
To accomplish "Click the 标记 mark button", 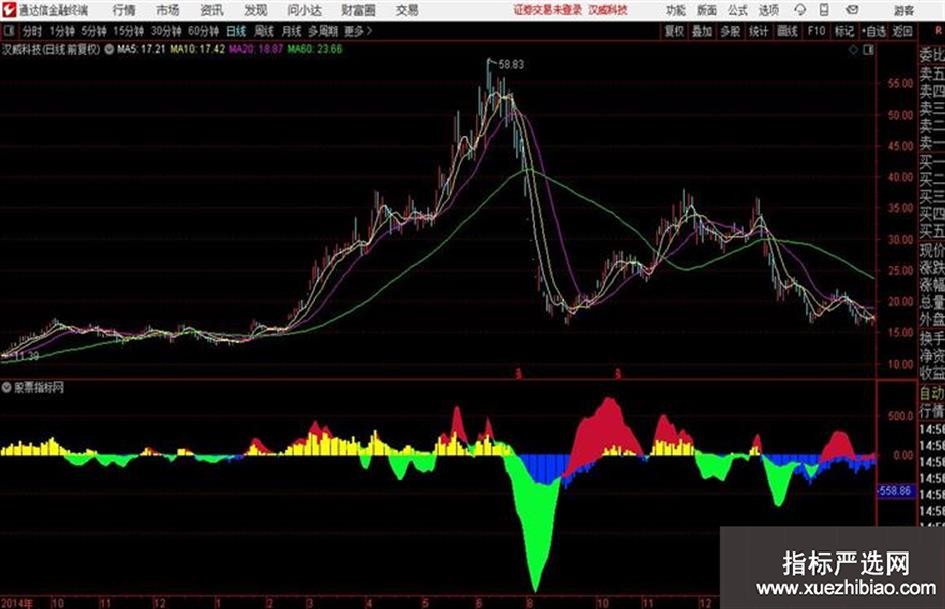I will pos(844,31).
